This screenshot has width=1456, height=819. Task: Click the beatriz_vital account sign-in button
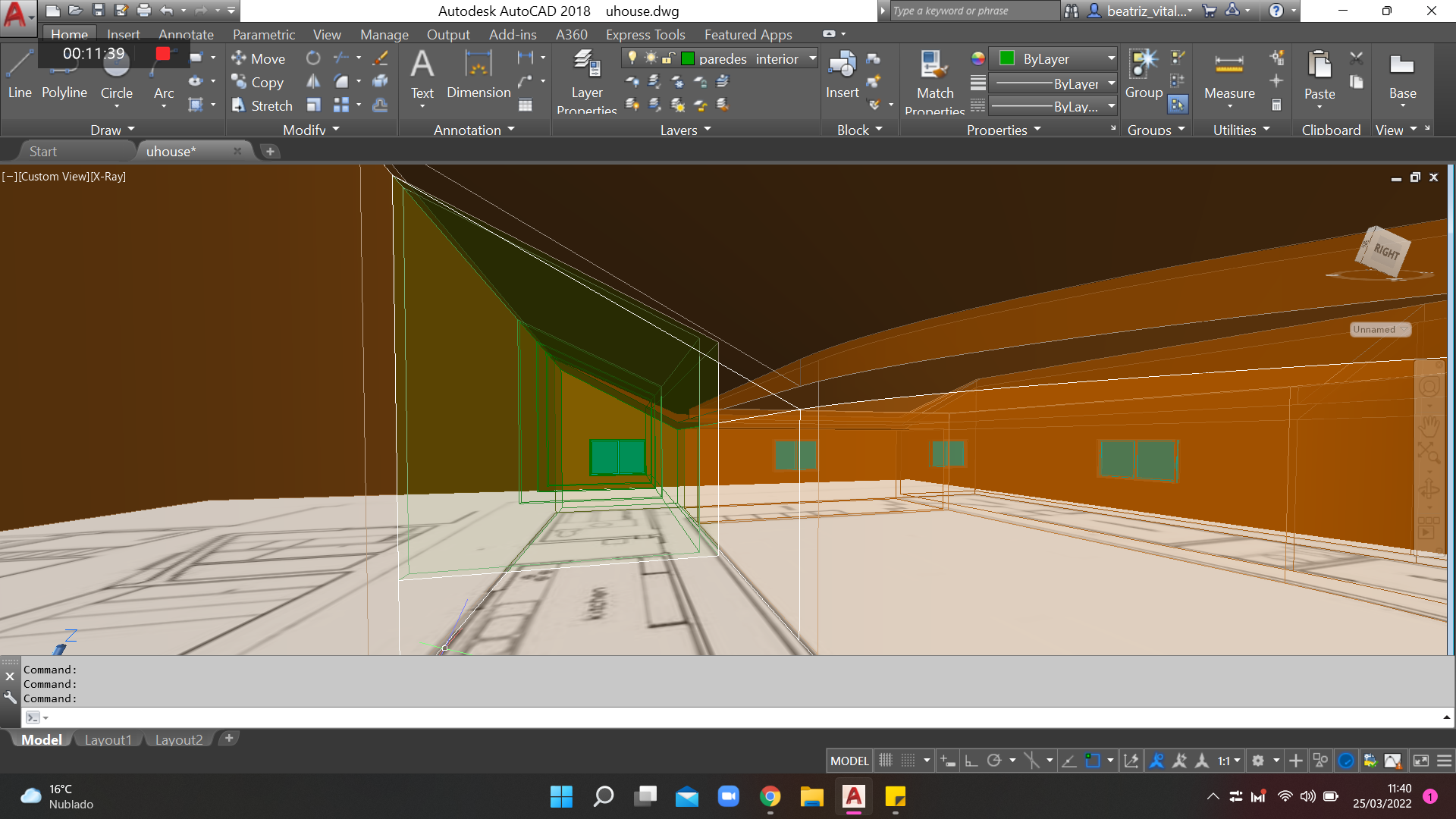tap(1141, 11)
